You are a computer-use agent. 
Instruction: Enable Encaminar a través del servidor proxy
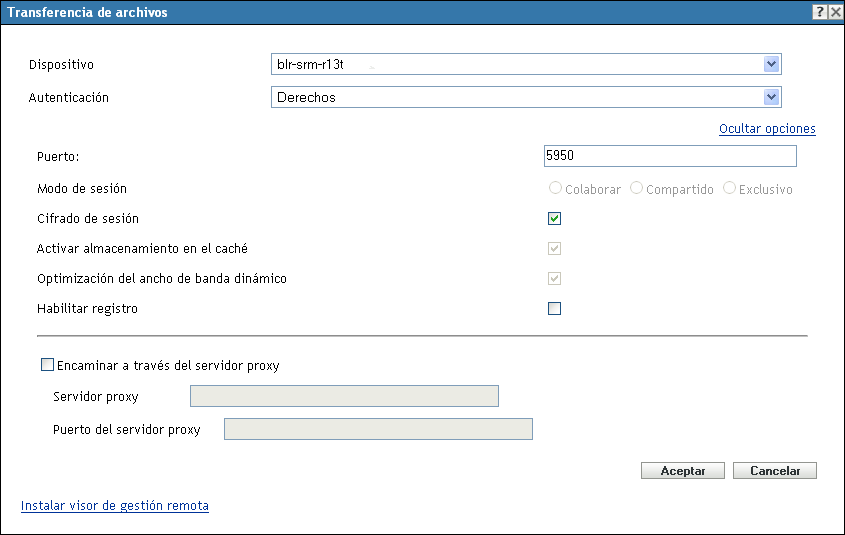tap(48, 366)
